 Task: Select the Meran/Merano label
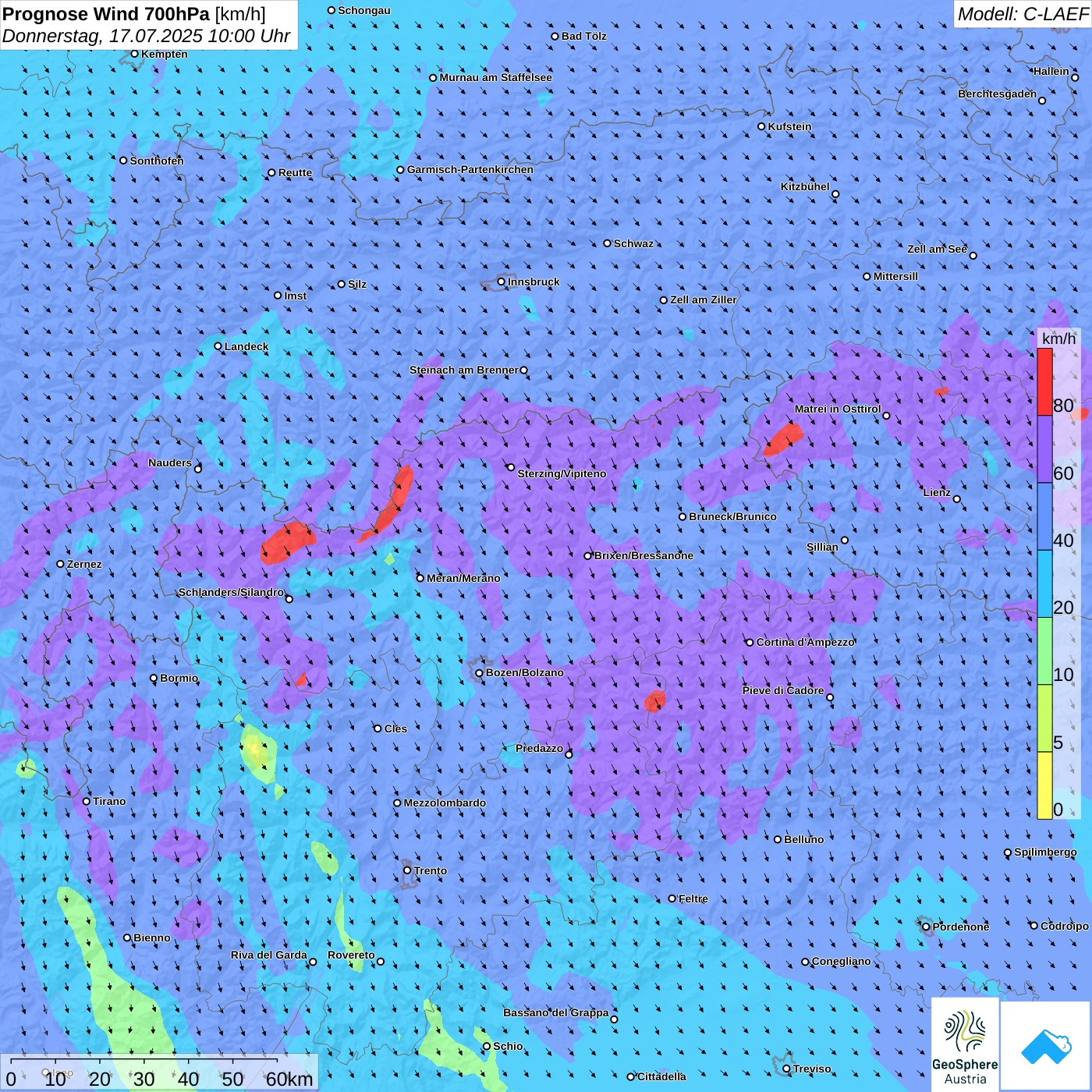click(x=463, y=578)
